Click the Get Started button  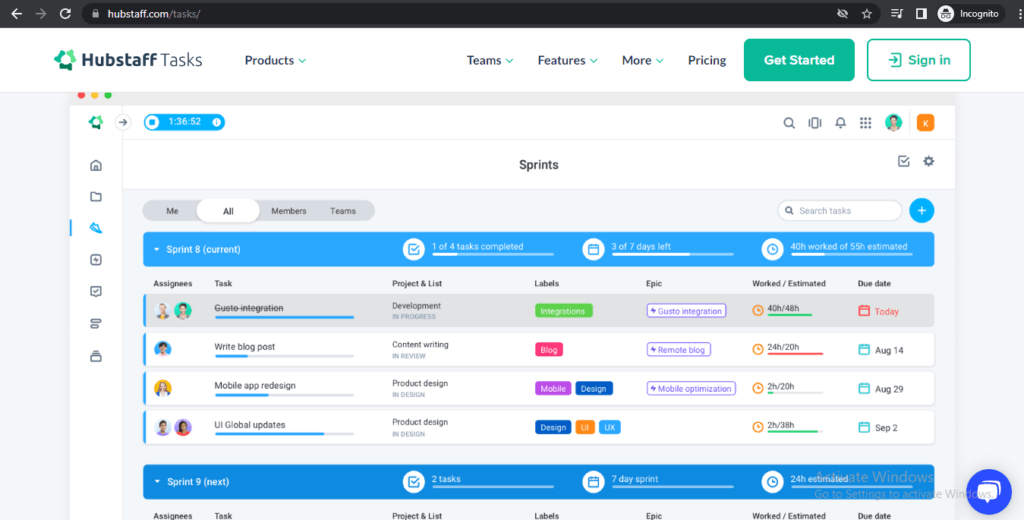click(799, 60)
